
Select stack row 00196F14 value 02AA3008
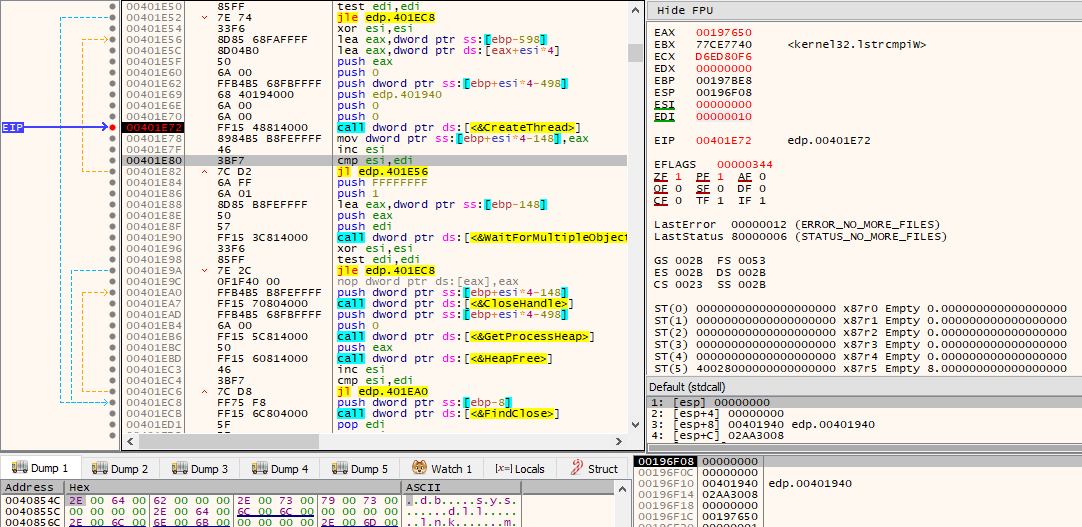click(731, 495)
